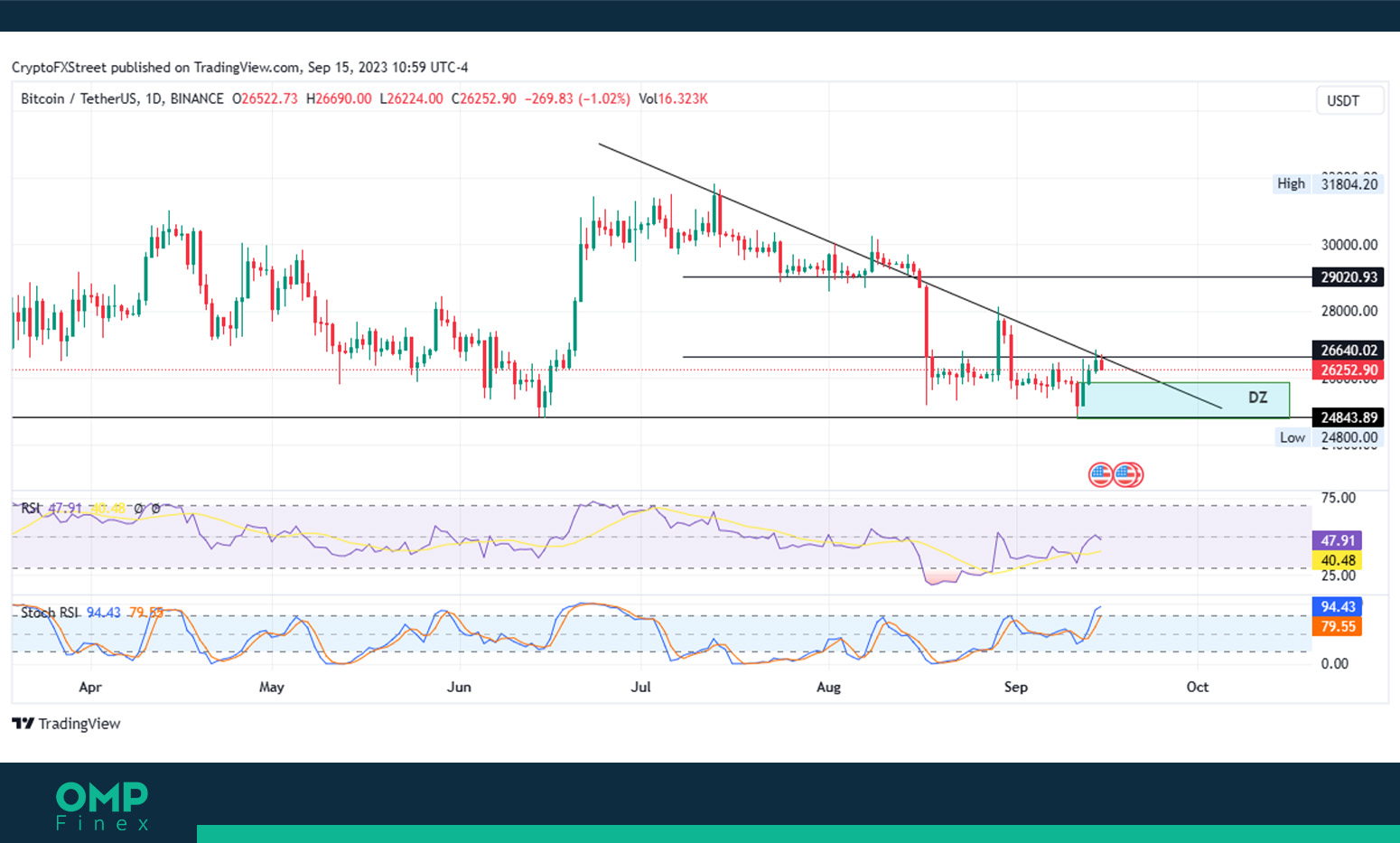Click the Aug label on time axis
The height and width of the screenshot is (843, 1400).
[x=828, y=687]
